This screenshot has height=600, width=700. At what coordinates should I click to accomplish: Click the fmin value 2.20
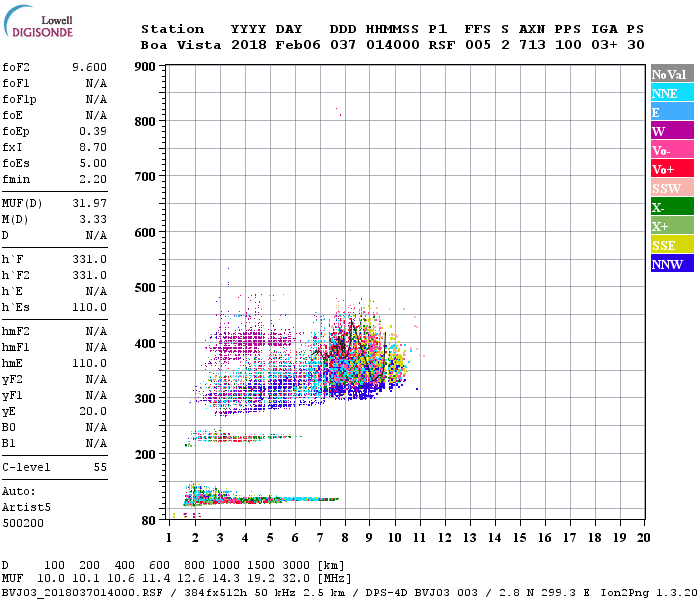tap(93, 179)
